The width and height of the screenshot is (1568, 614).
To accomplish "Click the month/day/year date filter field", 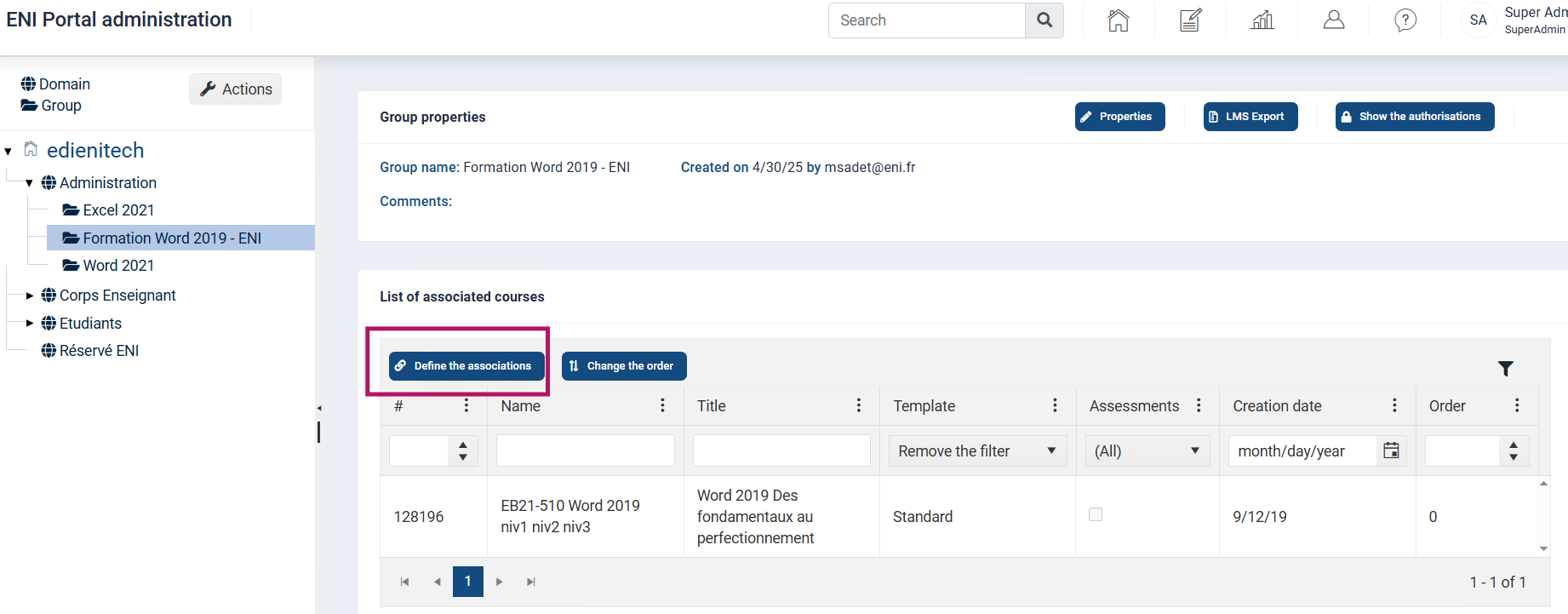I will pyautogui.click(x=1302, y=450).
